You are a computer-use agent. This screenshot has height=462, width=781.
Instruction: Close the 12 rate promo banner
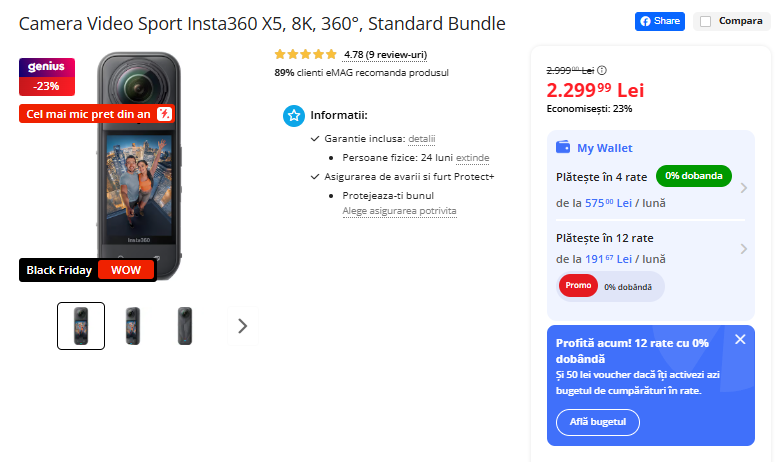tap(740, 339)
